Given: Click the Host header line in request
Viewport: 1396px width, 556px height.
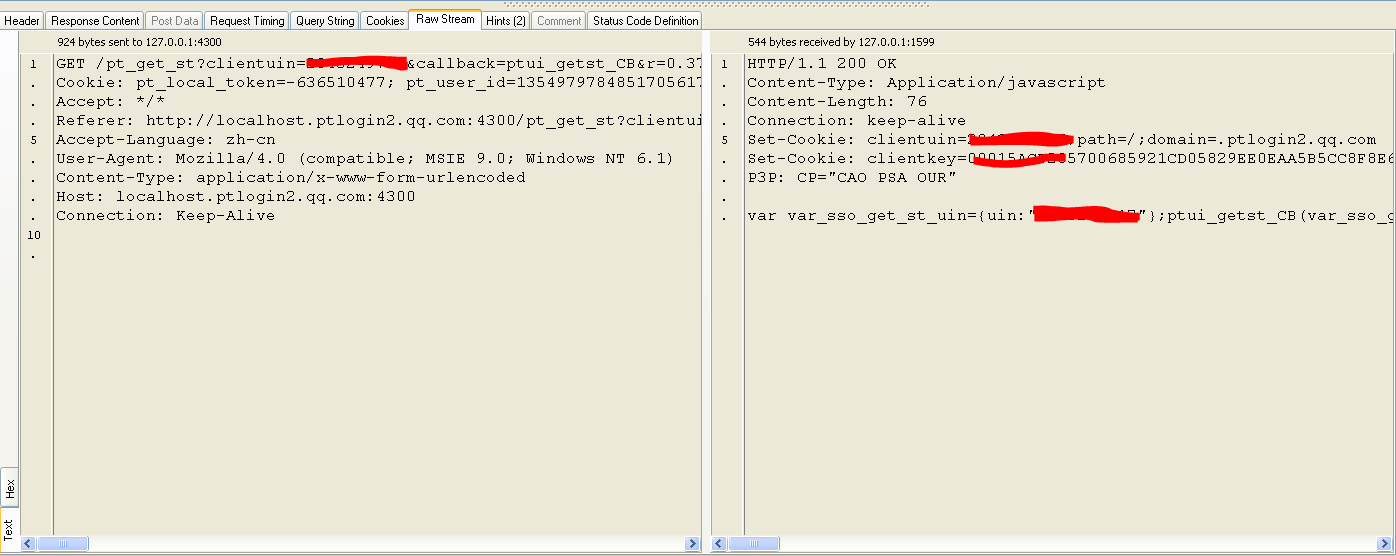Looking at the screenshot, I should [x=235, y=197].
